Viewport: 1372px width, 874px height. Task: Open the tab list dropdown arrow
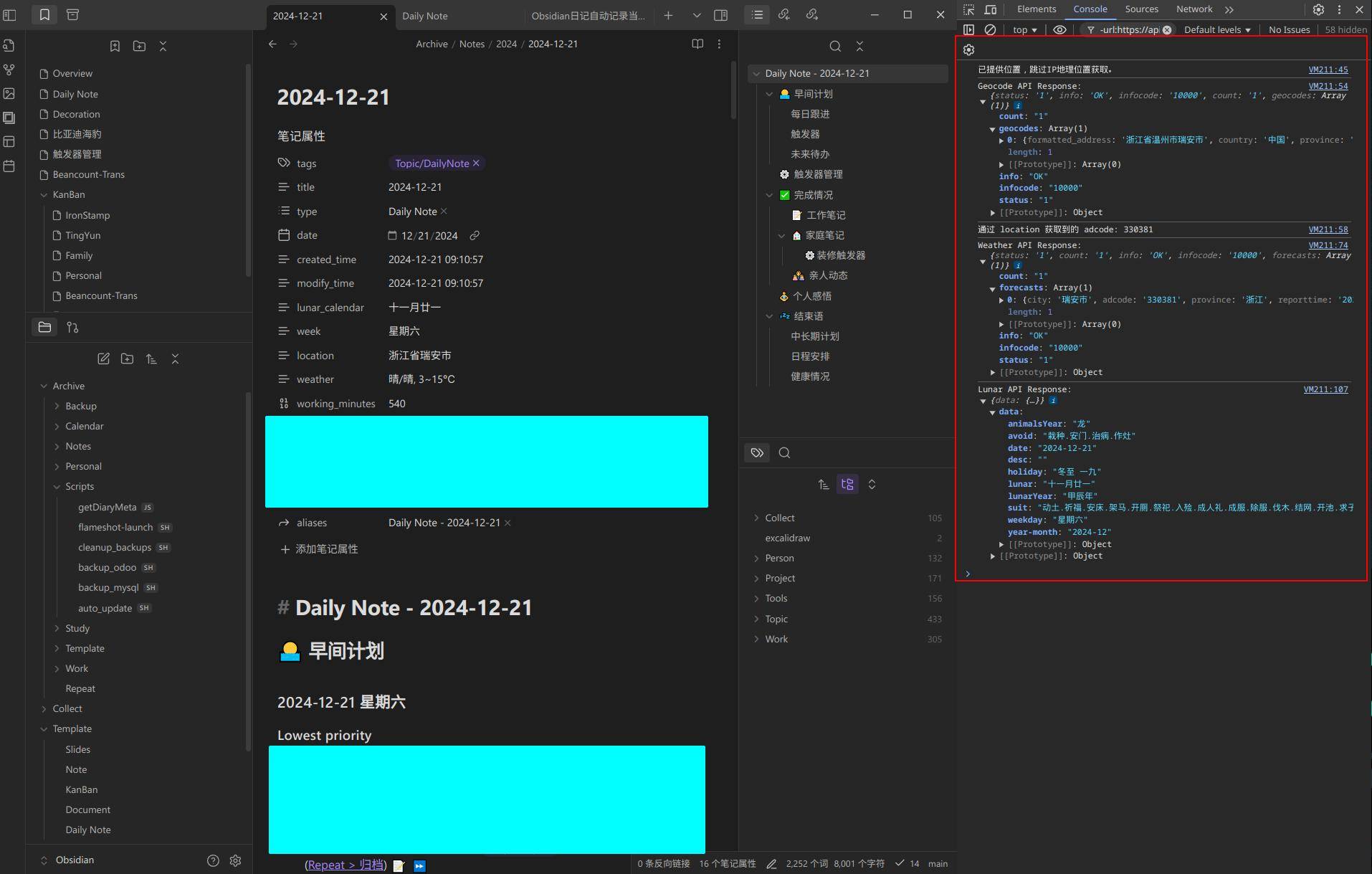[696, 15]
